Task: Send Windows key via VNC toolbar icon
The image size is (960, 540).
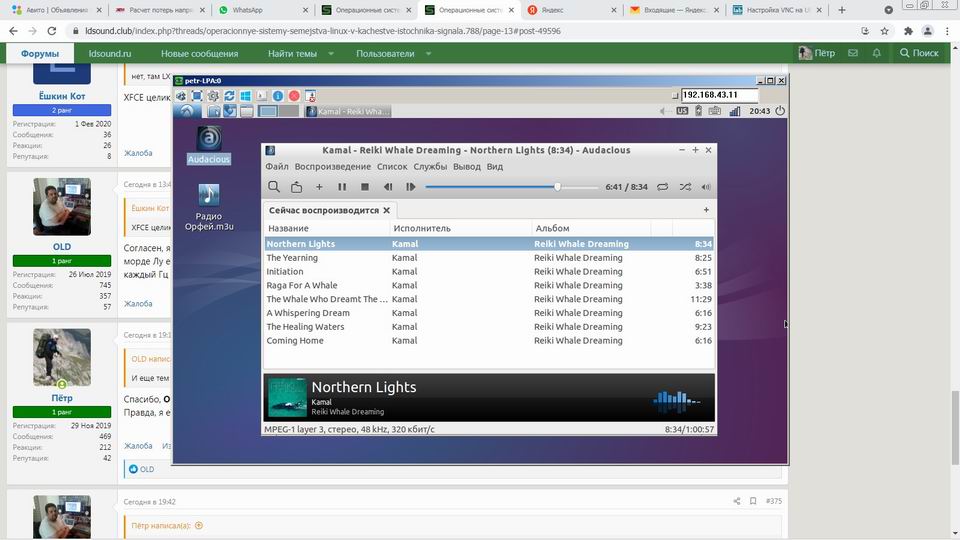Action: click(246, 96)
